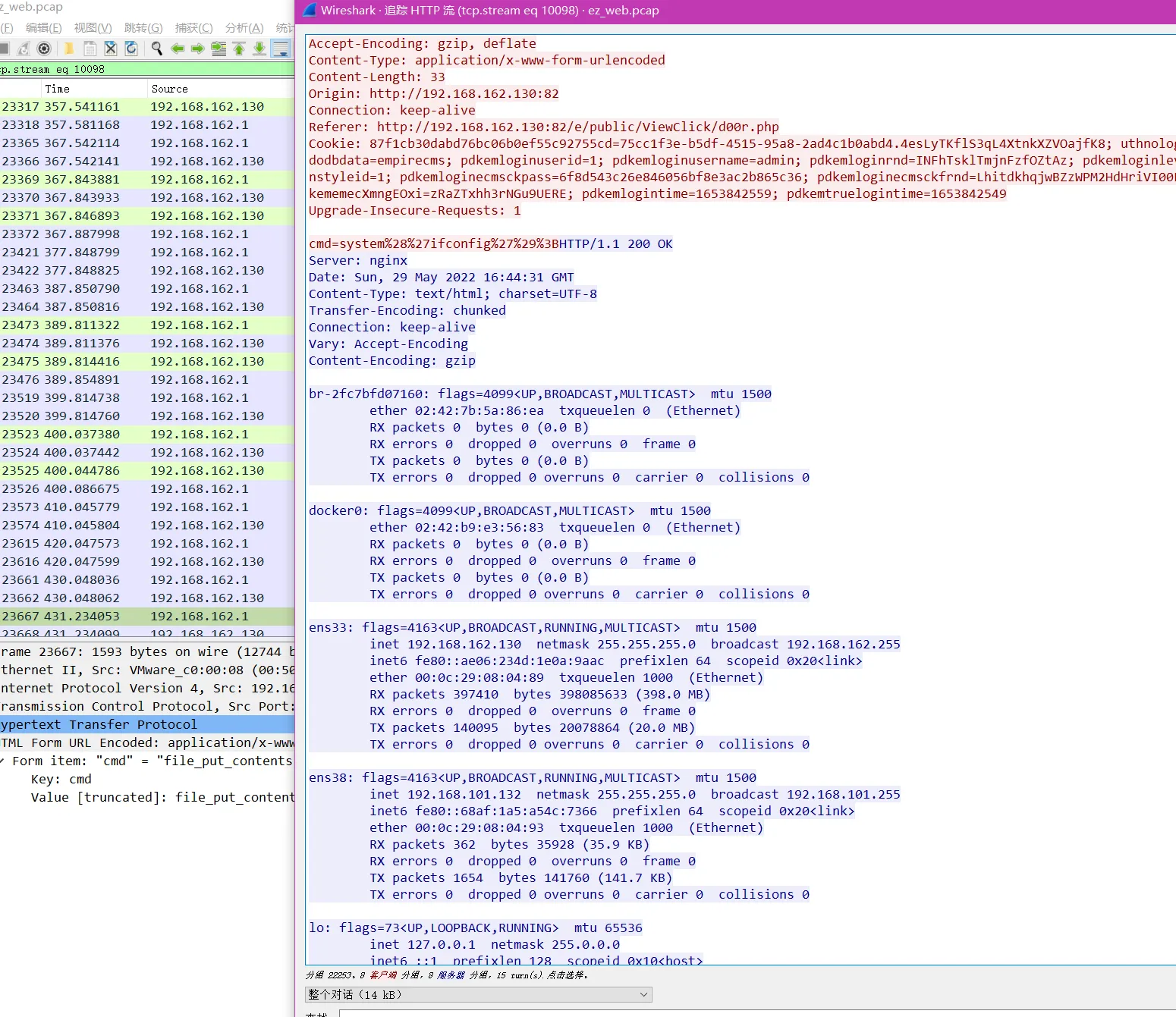Select Hypertext Transfer Protocol in details pane
Viewport: 1176px width, 1017px height.
tap(99, 724)
